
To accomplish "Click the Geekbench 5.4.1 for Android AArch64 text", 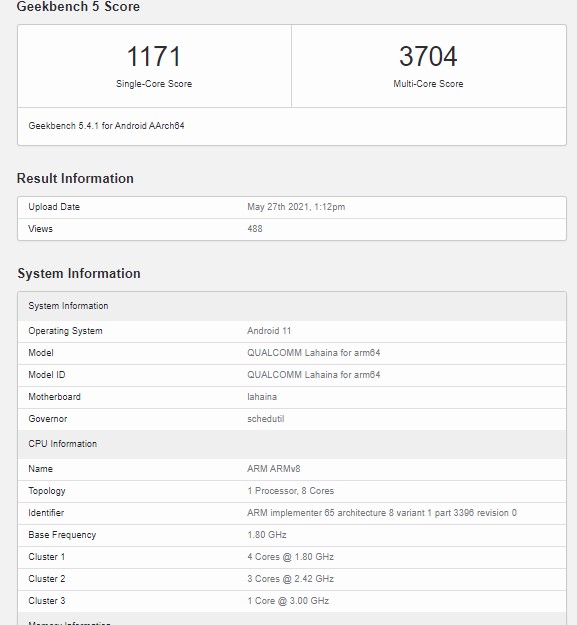I will [106, 126].
